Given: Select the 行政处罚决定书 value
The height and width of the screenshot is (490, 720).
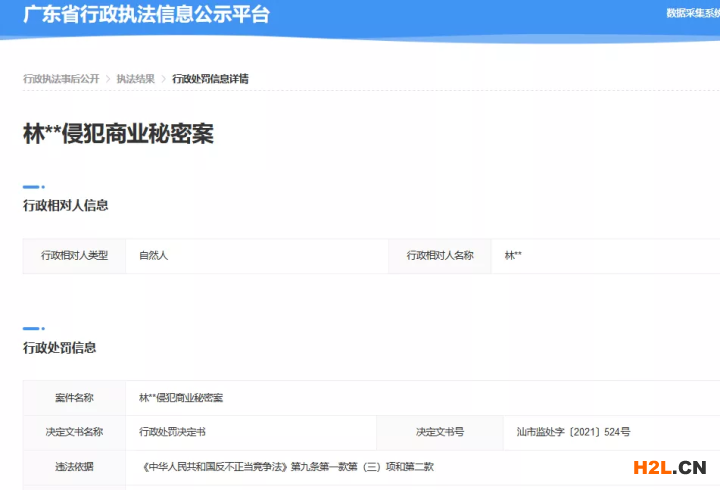Looking at the screenshot, I should click(x=172, y=432).
